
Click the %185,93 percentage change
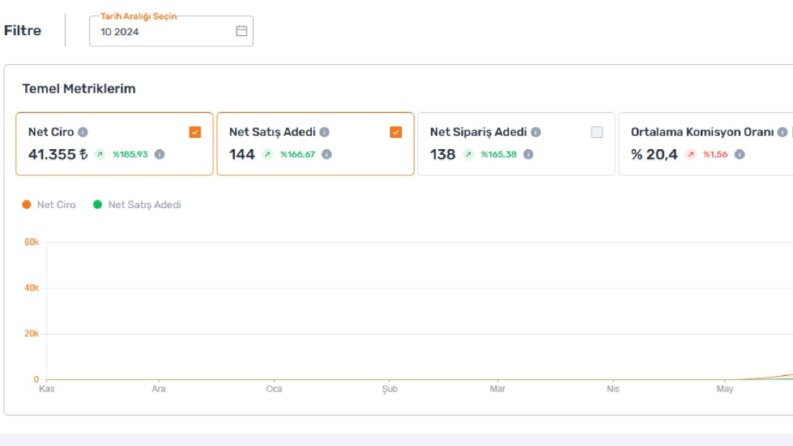point(130,154)
